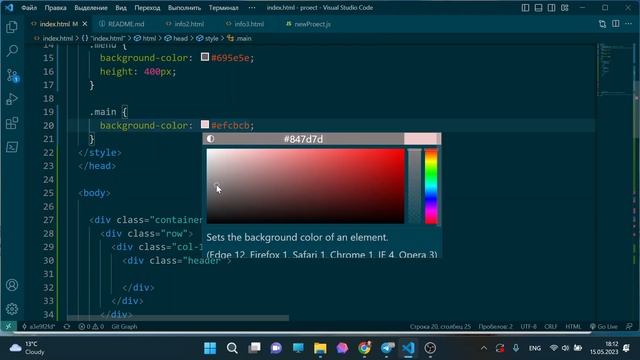
Task: Toggle bottom panel layout icon
Action: click(x=538, y=8)
